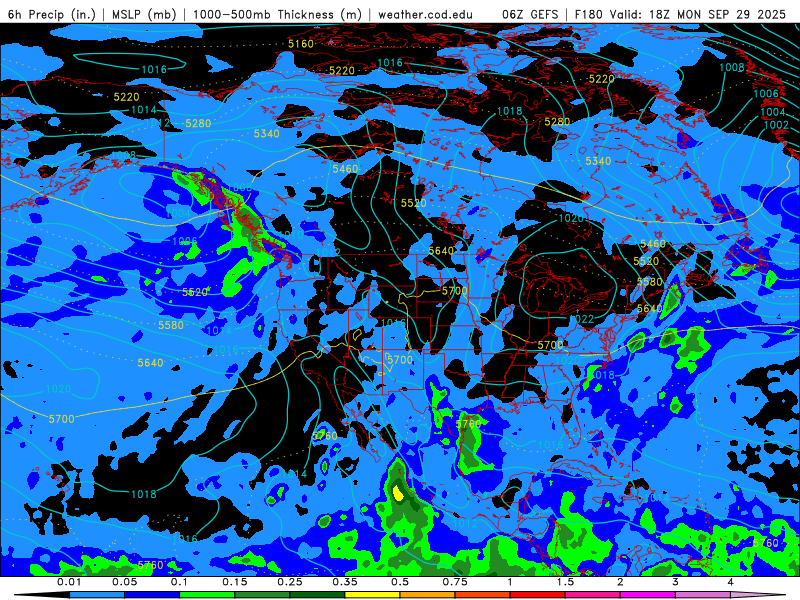Click the 'weather.cod.edu' source text
This screenshot has height=600, width=800.
coord(425,15)
